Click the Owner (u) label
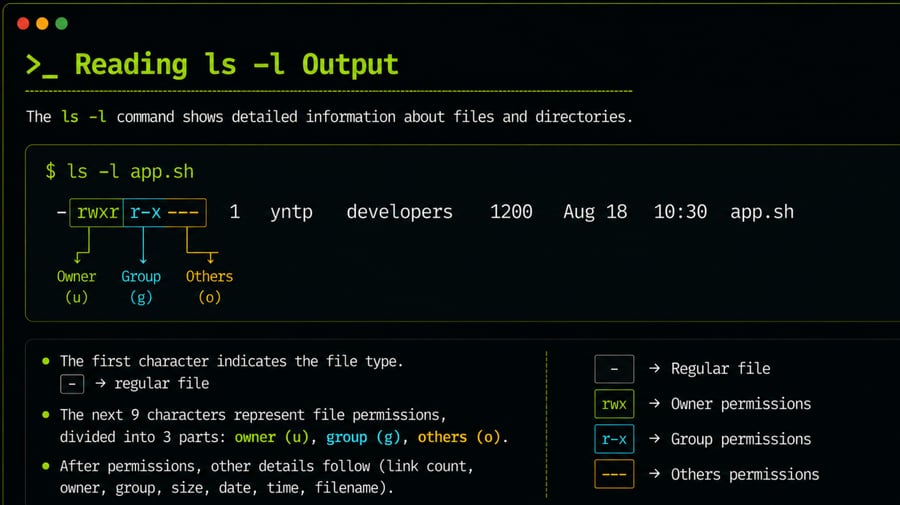The width and height of the screenshot is (900, 505). click(x=76, y=286)
